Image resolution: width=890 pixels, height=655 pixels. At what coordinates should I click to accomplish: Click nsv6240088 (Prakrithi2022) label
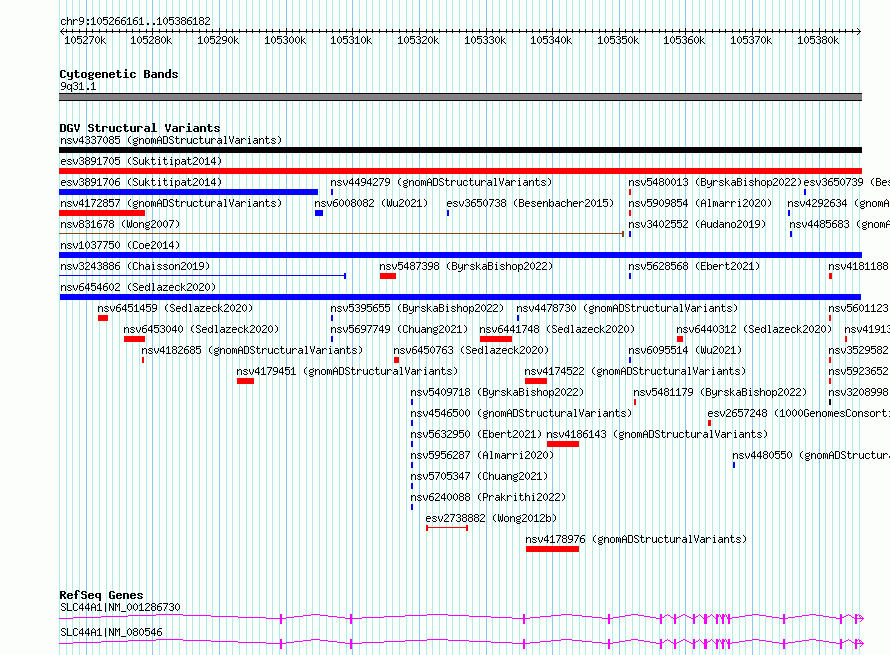[x=488, y=497]
